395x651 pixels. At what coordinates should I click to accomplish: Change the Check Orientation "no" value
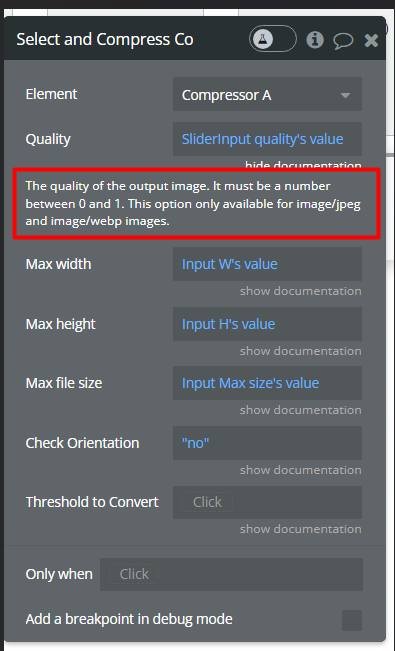(267, 443)
